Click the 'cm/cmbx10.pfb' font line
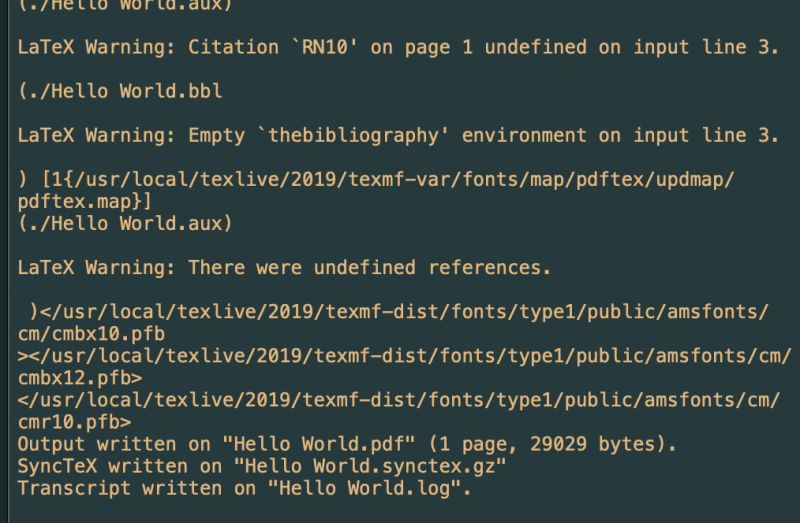The height and width of the screenshot is (523, 800). 91,334
